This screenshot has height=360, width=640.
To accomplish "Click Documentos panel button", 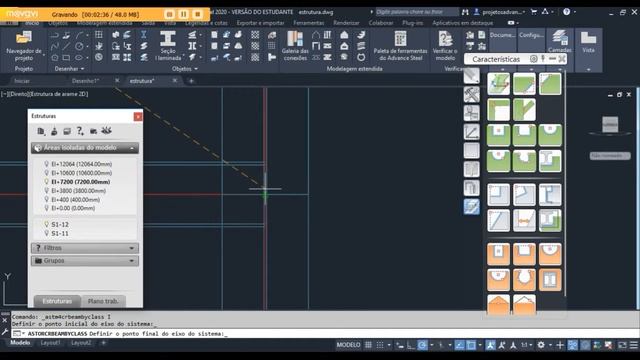I will coord(502,35).
